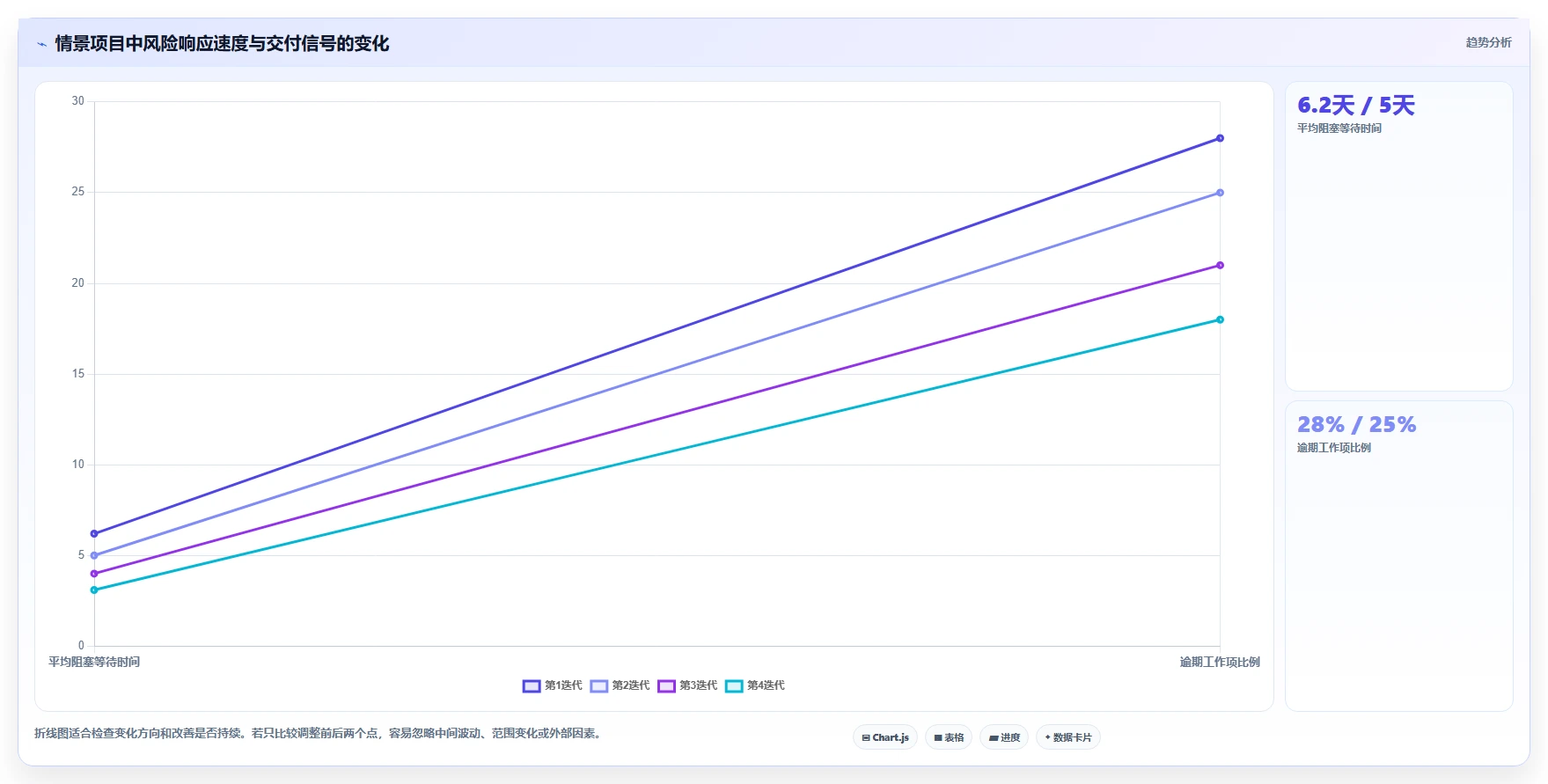Toggle the 第3迭代 legend swatch
Image resolution: width=1548 pixels, height=784 pixels.
666,686
